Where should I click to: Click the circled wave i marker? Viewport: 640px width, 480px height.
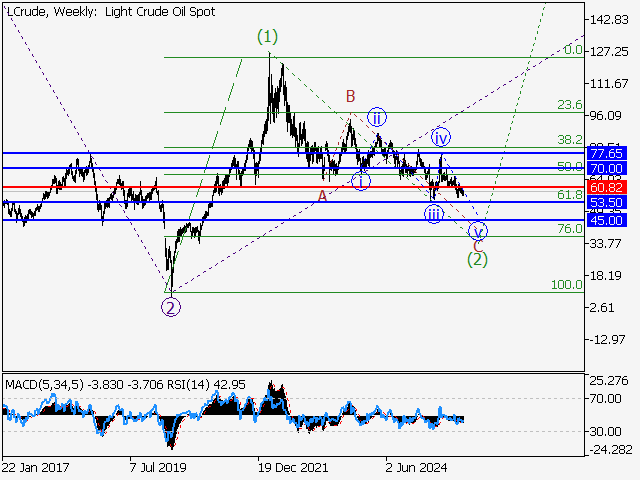pyautogui.click(x=361, y=181)
